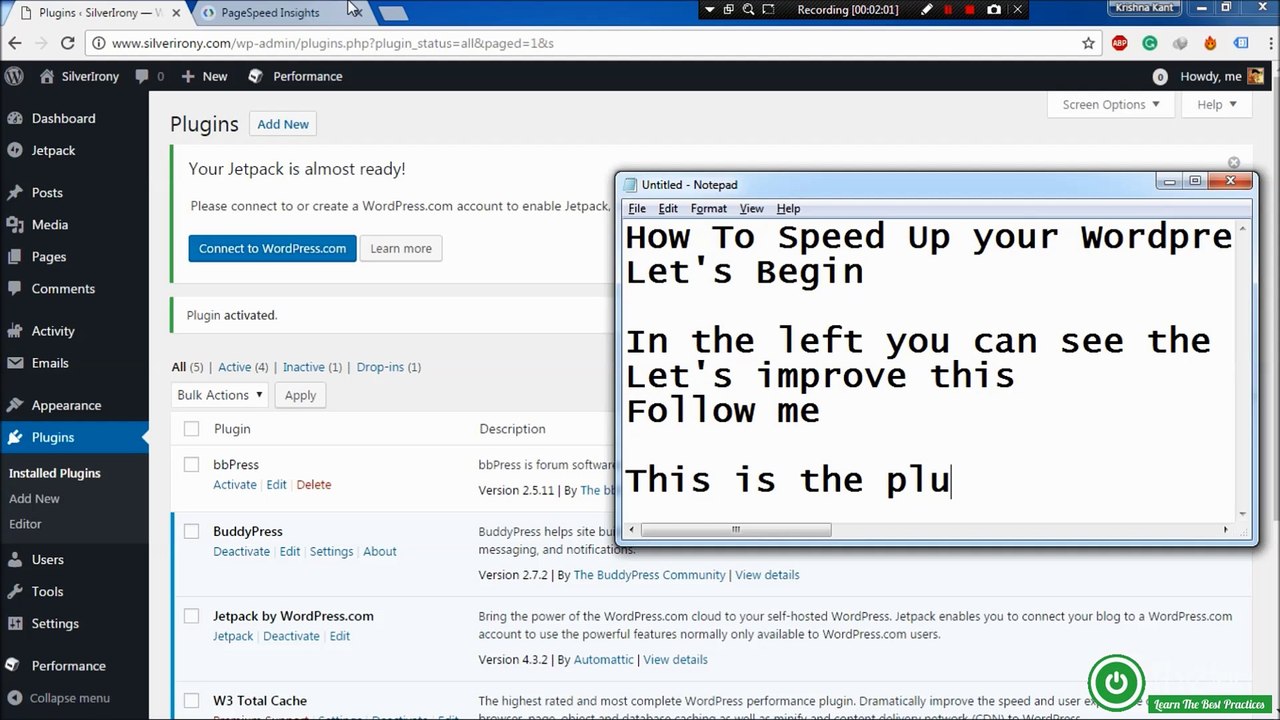Expand Screen Options panel

tap(1110, 104)
